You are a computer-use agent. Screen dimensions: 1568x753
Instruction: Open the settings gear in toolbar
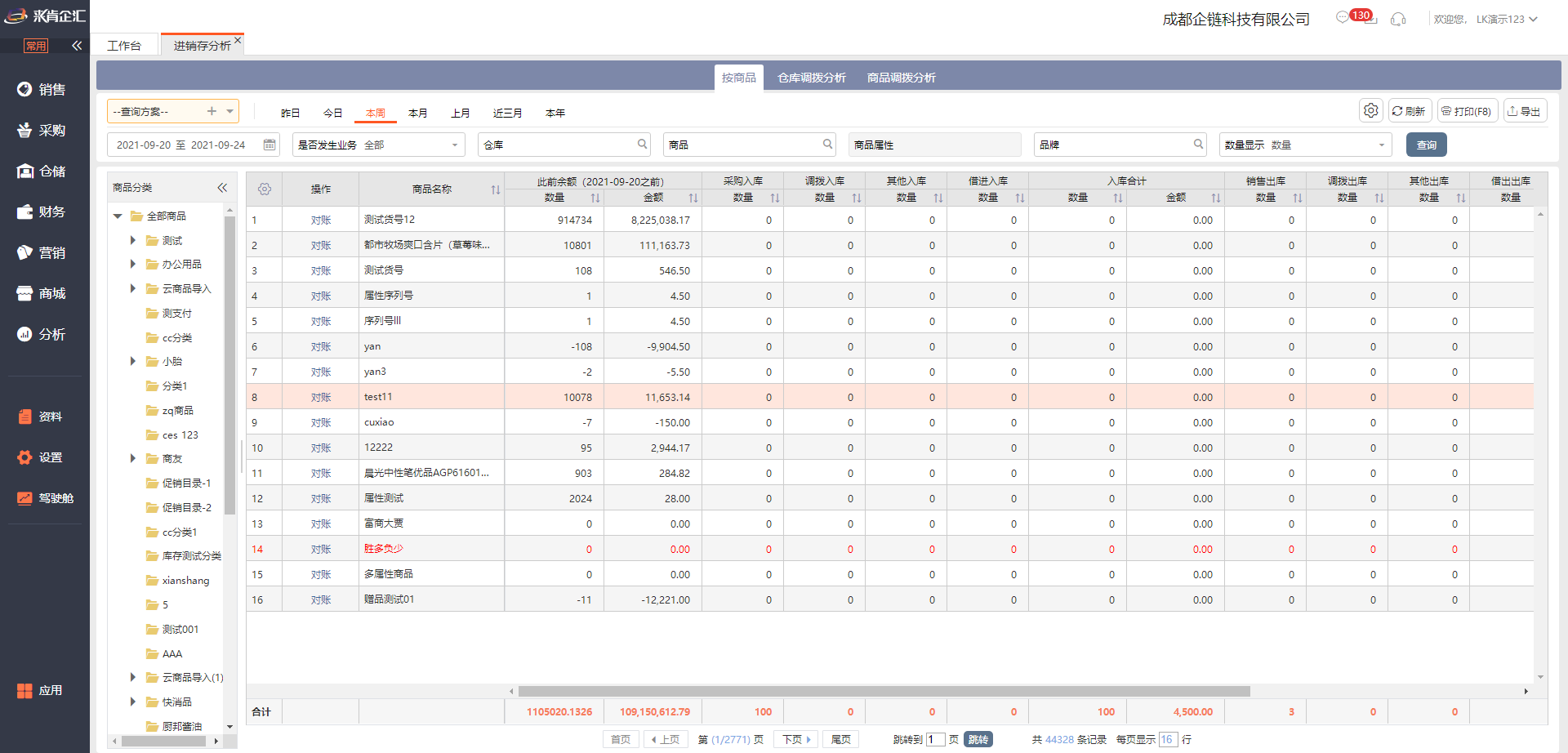(1370, 111)
